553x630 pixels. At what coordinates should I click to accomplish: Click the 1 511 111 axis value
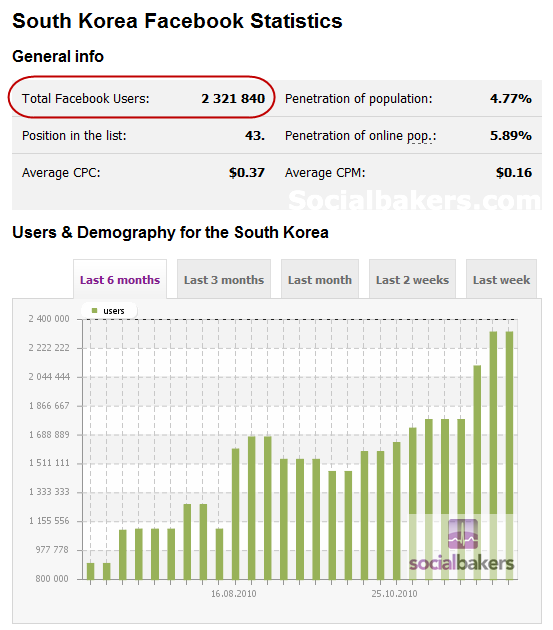pos(49,463)
